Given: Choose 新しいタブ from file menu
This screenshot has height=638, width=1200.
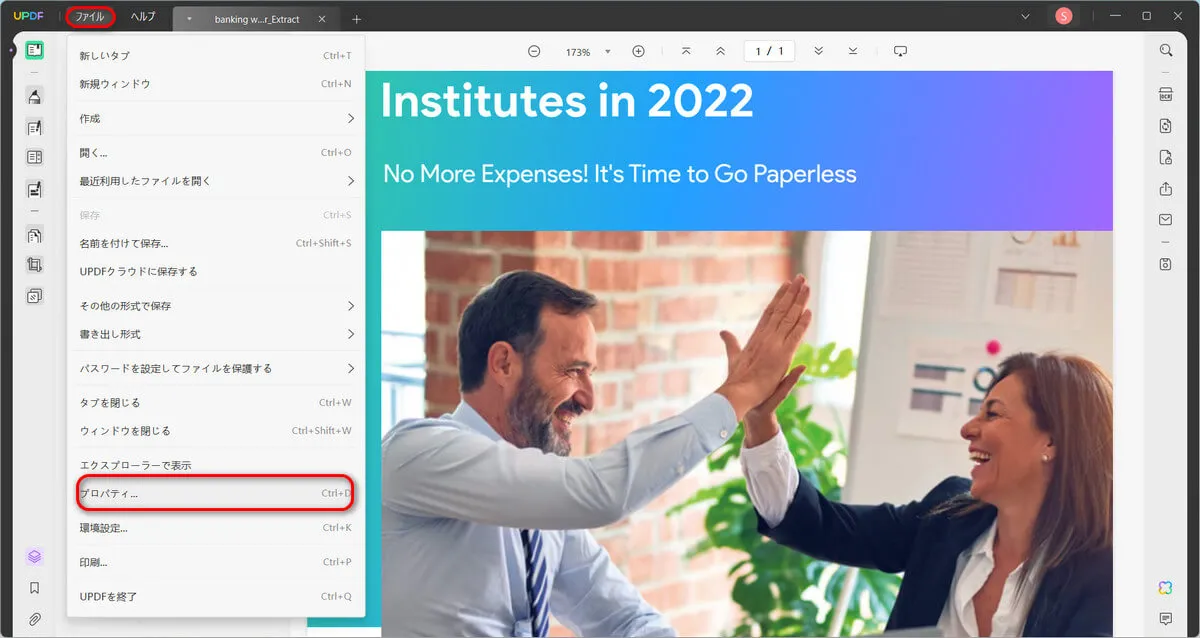Looking at the screenshot, I should pyautogui.click(x=217, y=56).
